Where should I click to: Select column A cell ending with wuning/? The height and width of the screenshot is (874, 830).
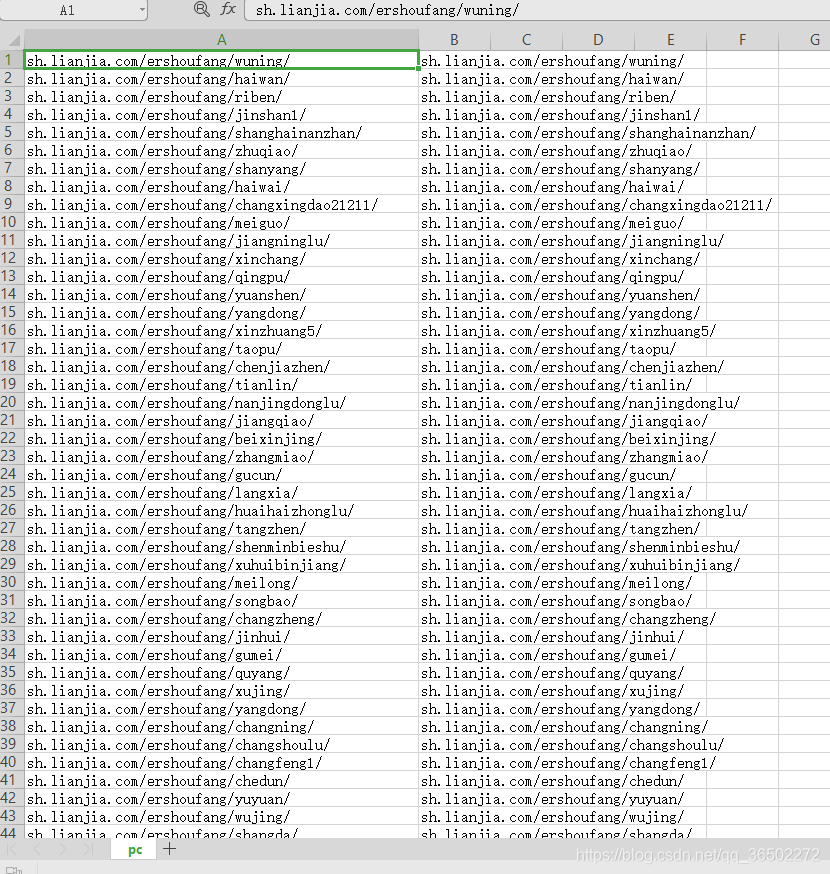pyautogui.click(x=221, y=60)
